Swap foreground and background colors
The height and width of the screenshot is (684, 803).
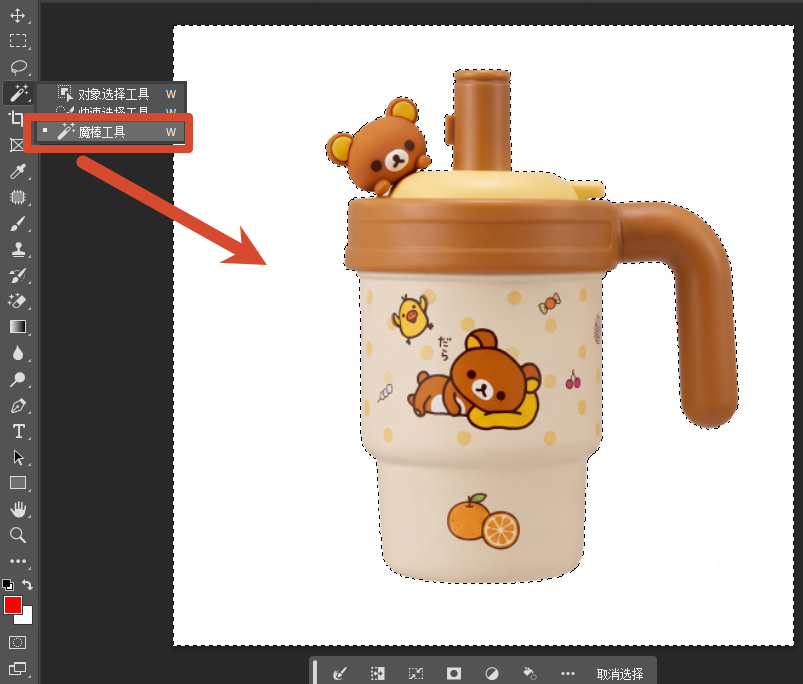(27, 585)
